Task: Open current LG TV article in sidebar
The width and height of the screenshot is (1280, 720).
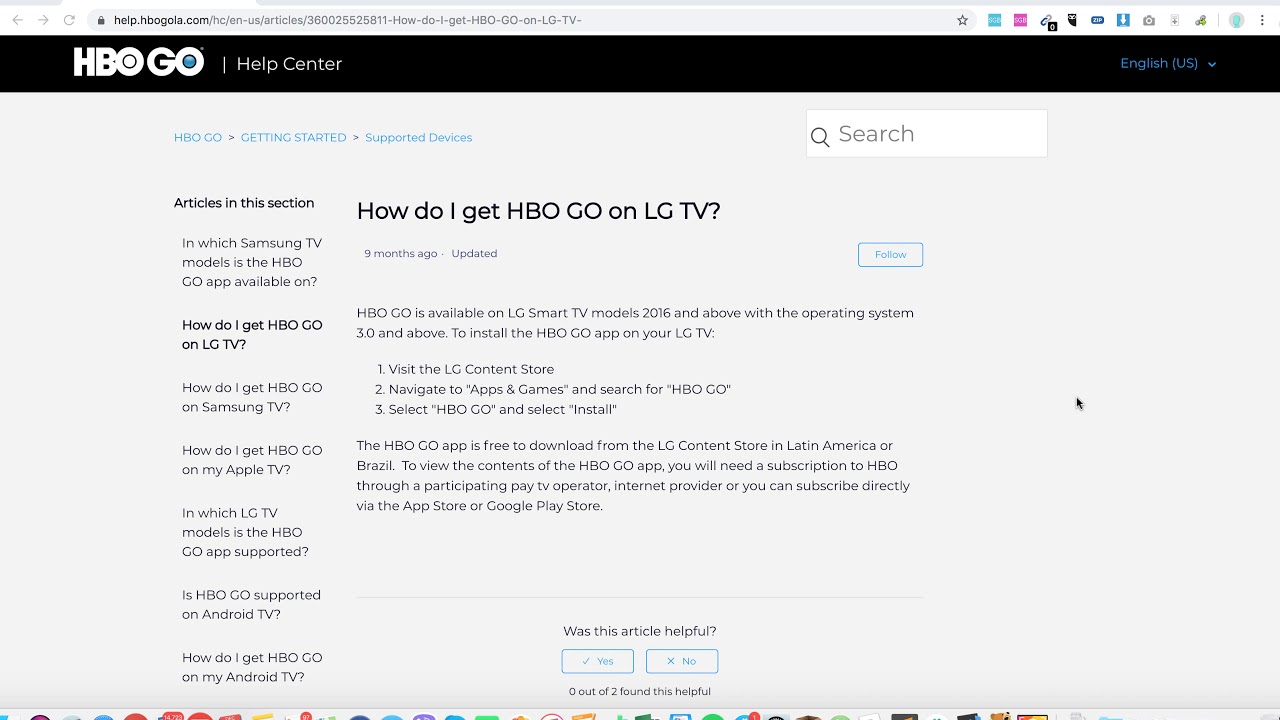Action: pyautogui.click(x=252, y=334)
